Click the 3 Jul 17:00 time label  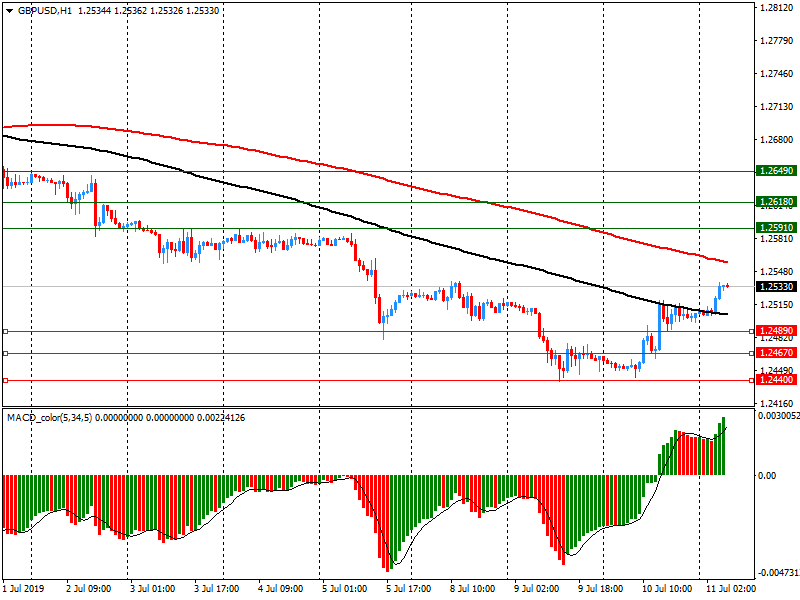pos(217,589)
